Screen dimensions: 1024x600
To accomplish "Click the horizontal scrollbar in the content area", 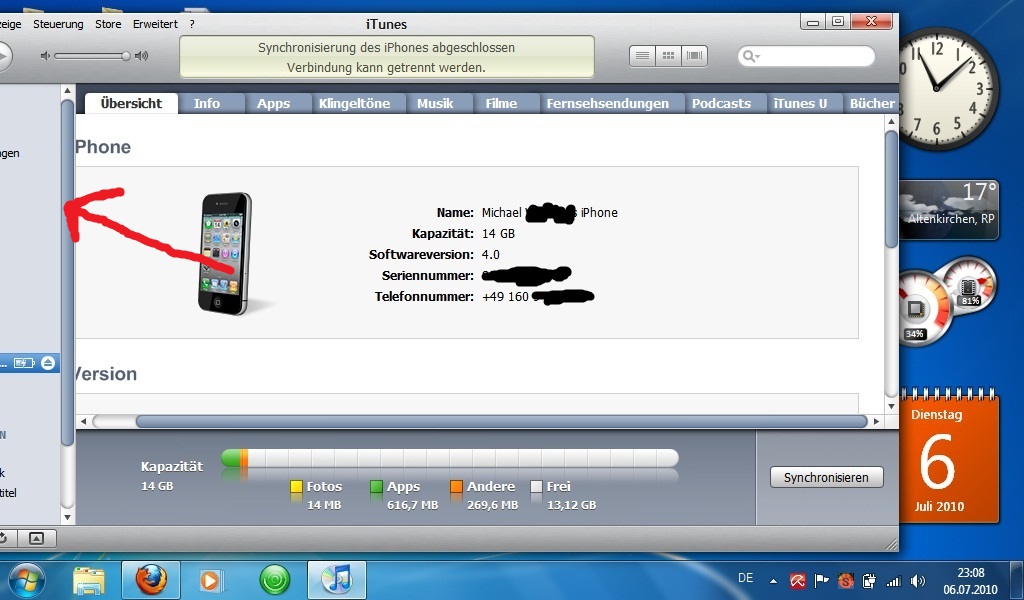I will [x=500, y=421].
